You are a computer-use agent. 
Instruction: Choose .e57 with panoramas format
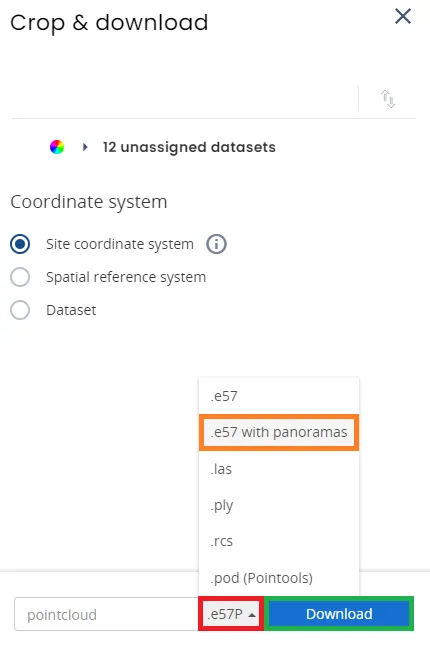pyautogui.click(x=279, y=432)
